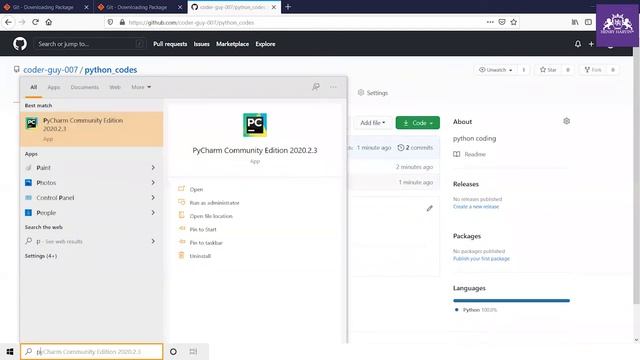Star the repository
640x360 pixels.
pos(548,70)
